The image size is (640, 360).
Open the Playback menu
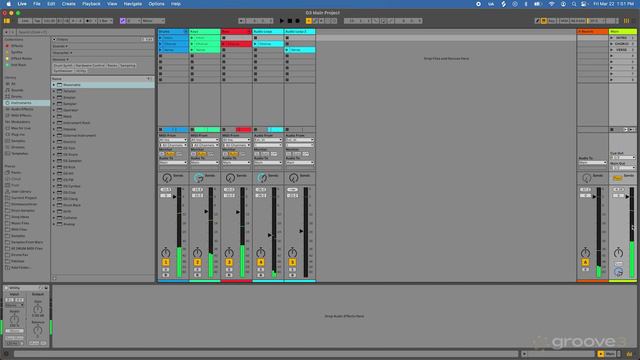pyautogui.click(x=91, y=4)
